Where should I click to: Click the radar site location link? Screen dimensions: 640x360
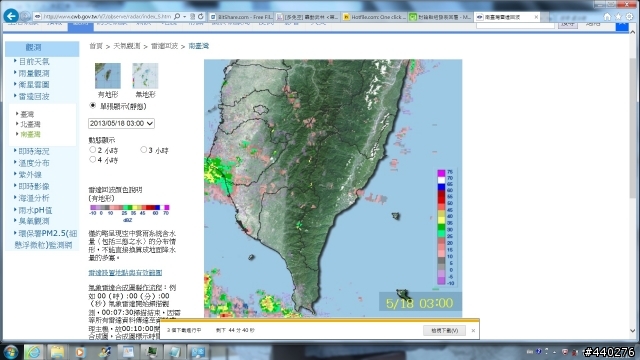pos(125,272)
